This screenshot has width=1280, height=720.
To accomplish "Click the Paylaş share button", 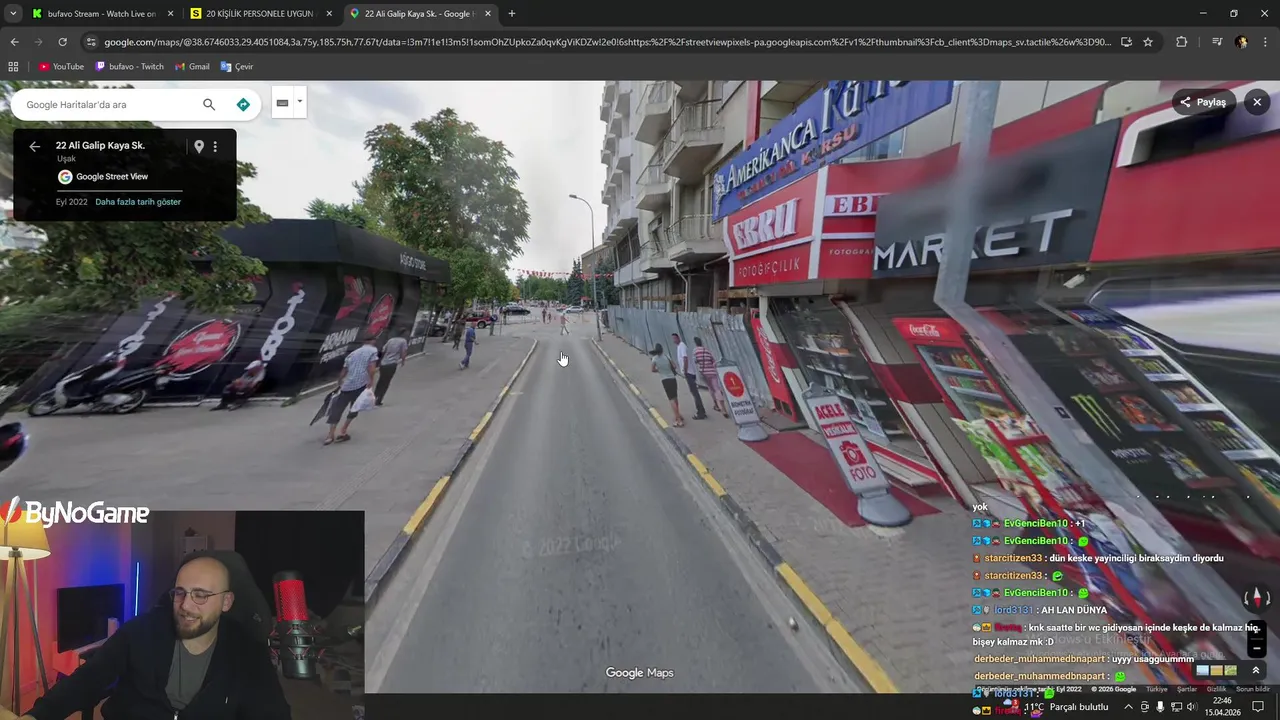I will [1203, 102].
